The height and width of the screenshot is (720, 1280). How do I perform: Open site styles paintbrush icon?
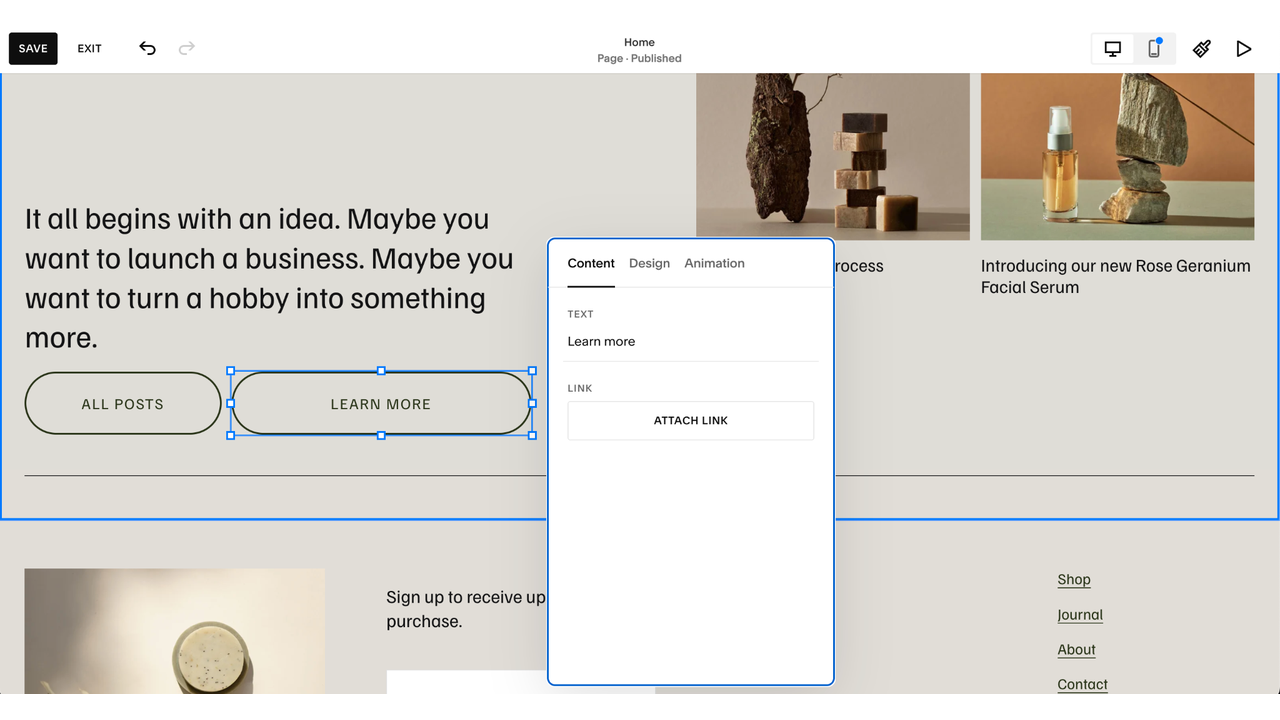coord(1202,48)
